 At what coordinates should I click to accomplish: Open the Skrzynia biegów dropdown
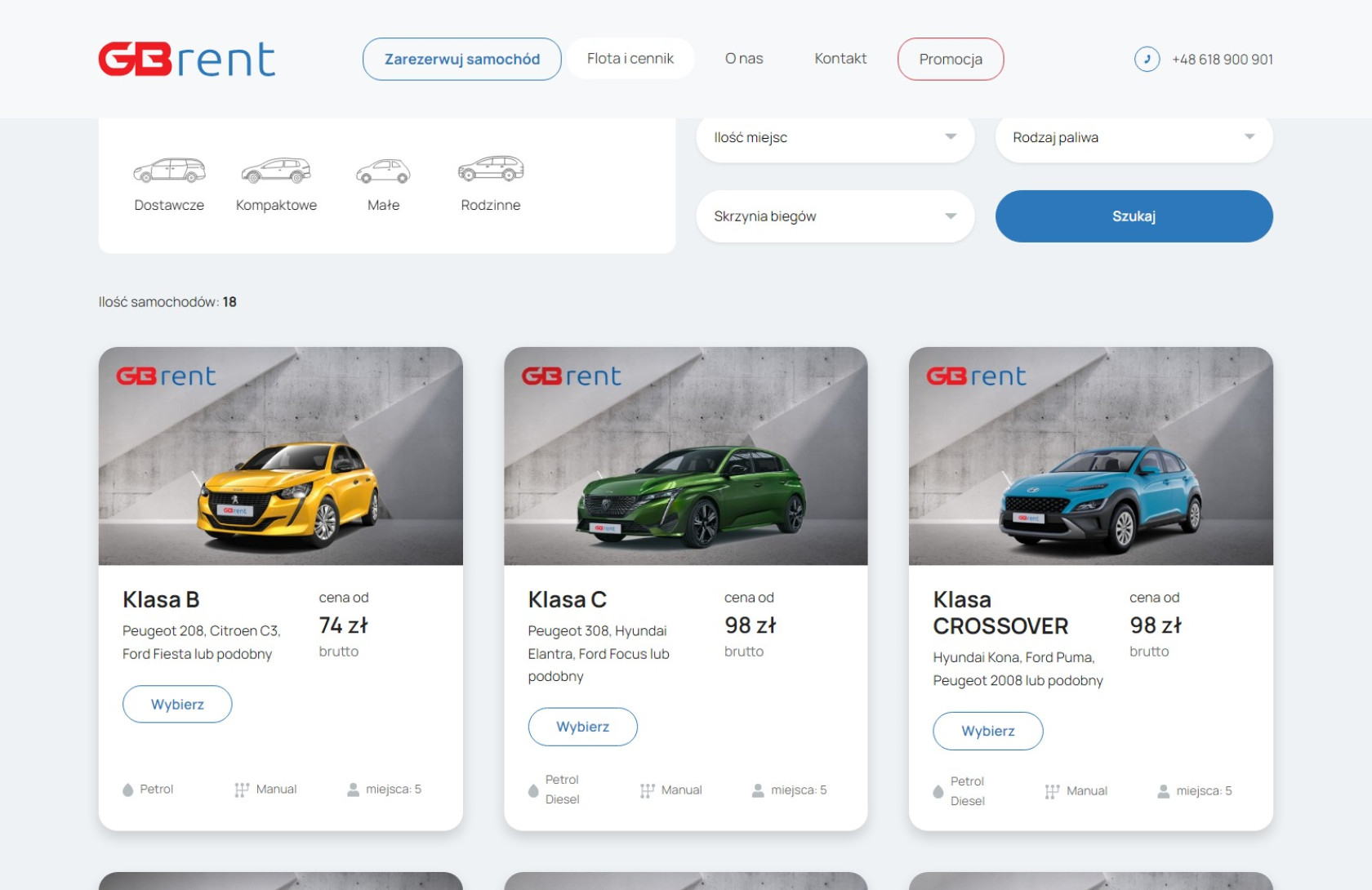[x=835, y=216]
